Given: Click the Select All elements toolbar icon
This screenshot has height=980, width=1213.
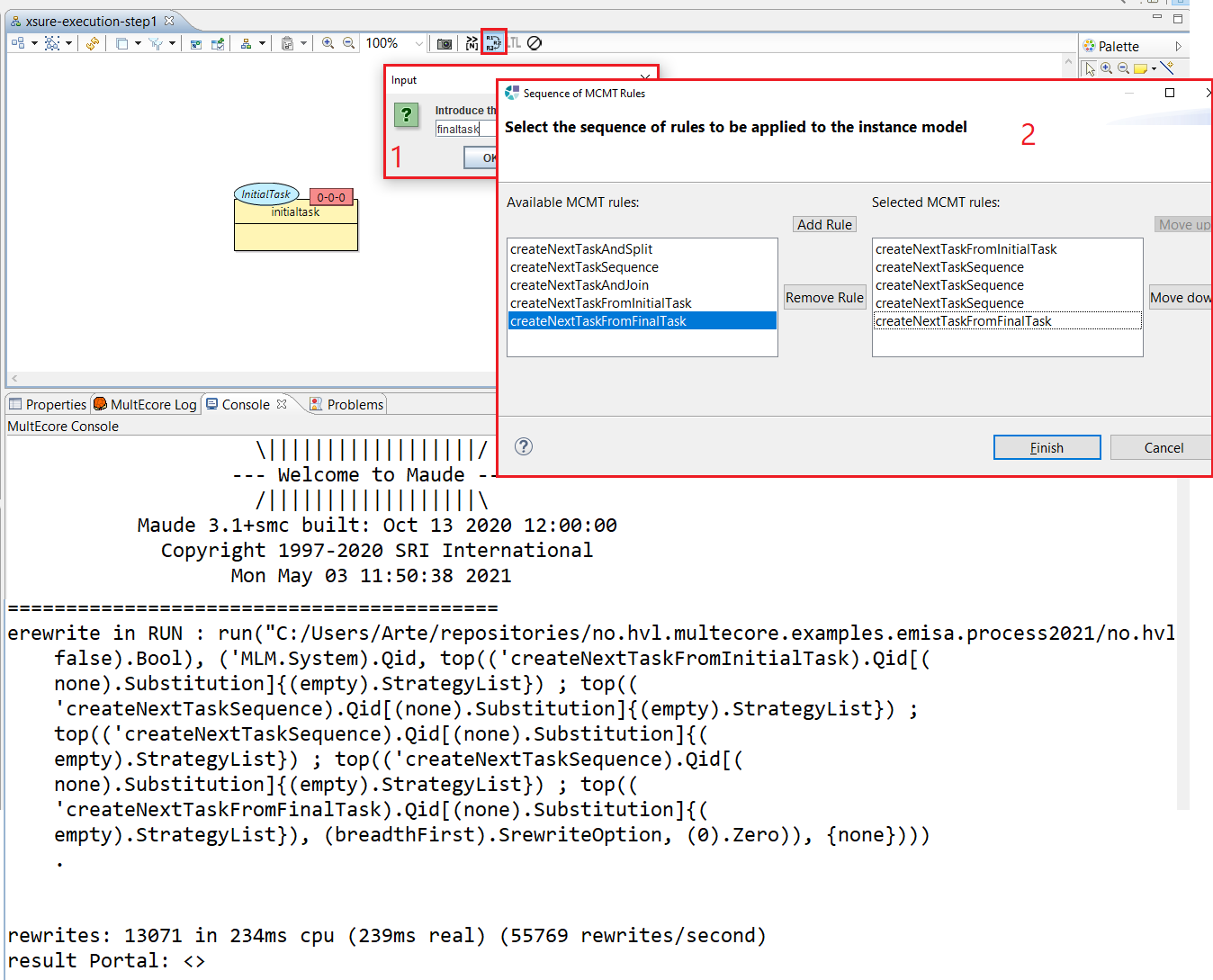Looking at the screenshot, I should coord(52,43).
